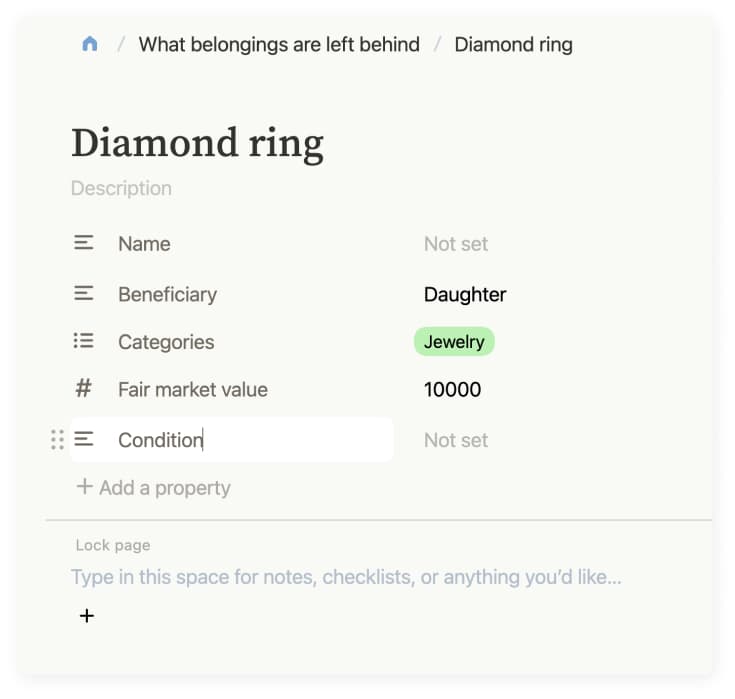Open the 'What belongings are left behind' breadcrumb
Viewport: 735px width, 699px height.
pos(279,44)
